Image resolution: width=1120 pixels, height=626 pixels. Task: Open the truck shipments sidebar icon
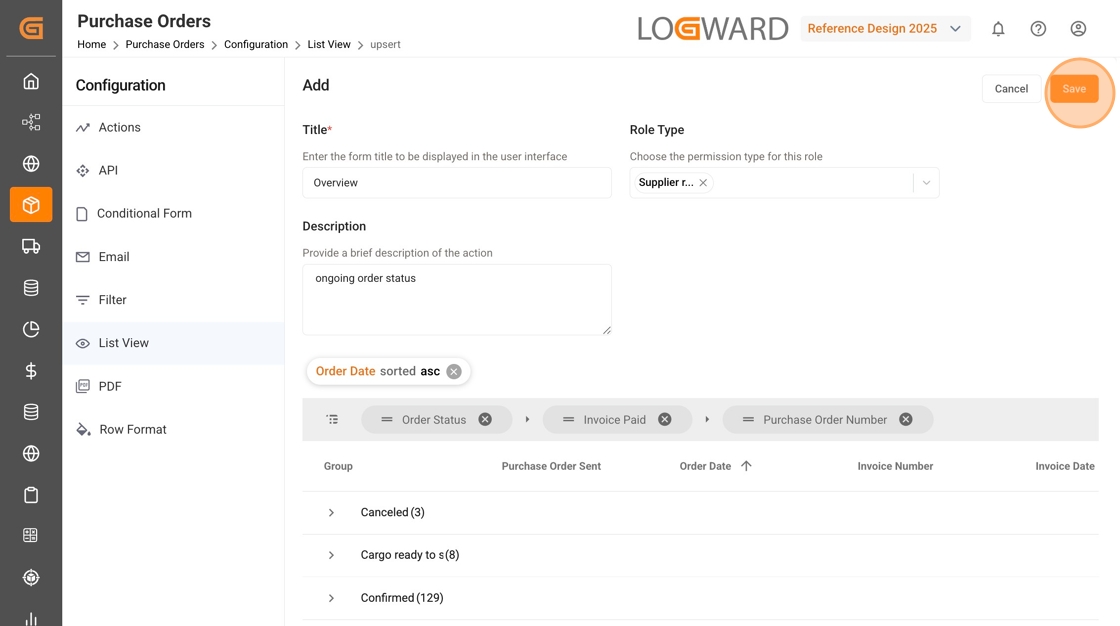(31, 247)
